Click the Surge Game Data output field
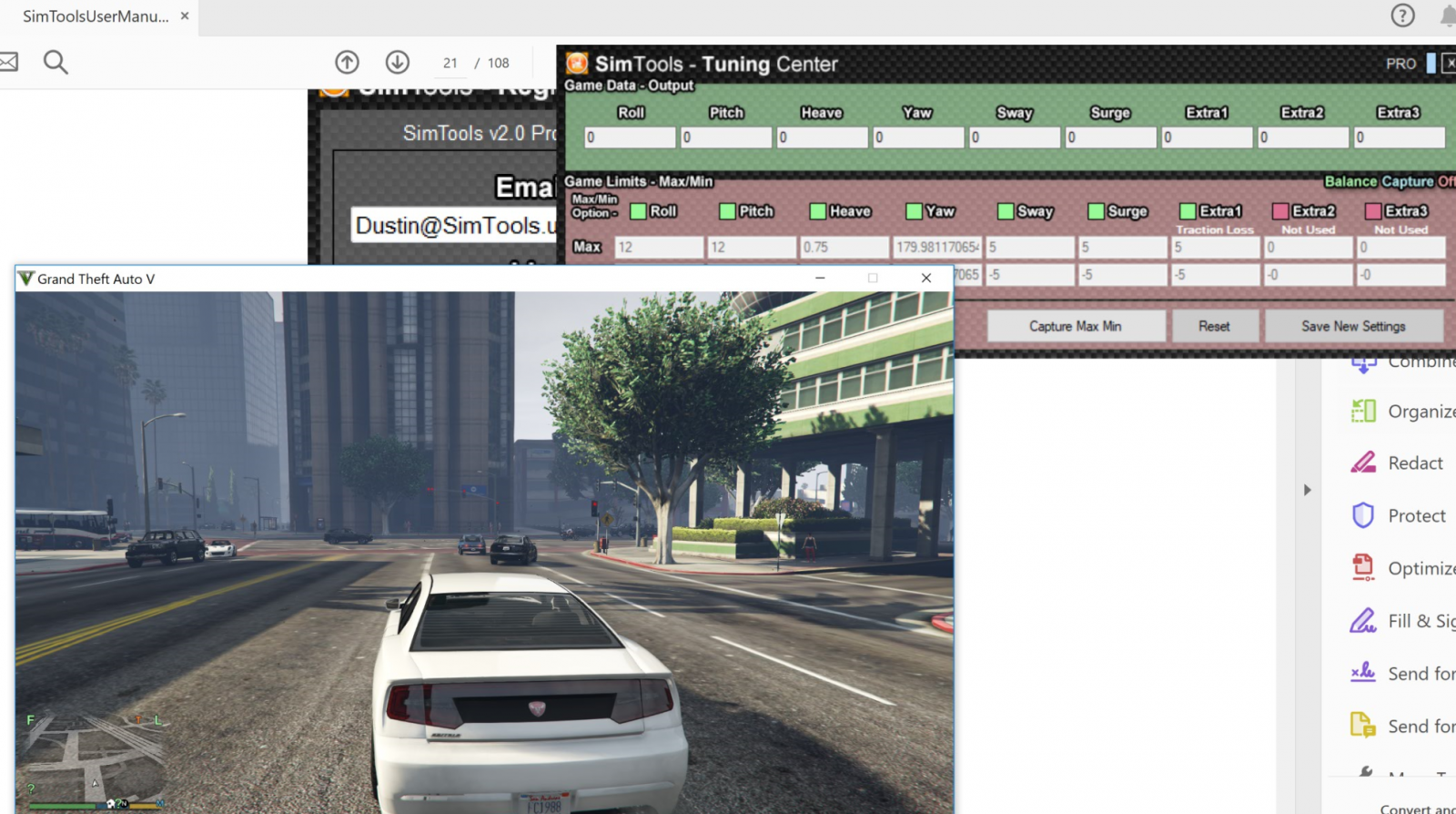This screenshot has width=1456, height=814. tap(1111, 137)
